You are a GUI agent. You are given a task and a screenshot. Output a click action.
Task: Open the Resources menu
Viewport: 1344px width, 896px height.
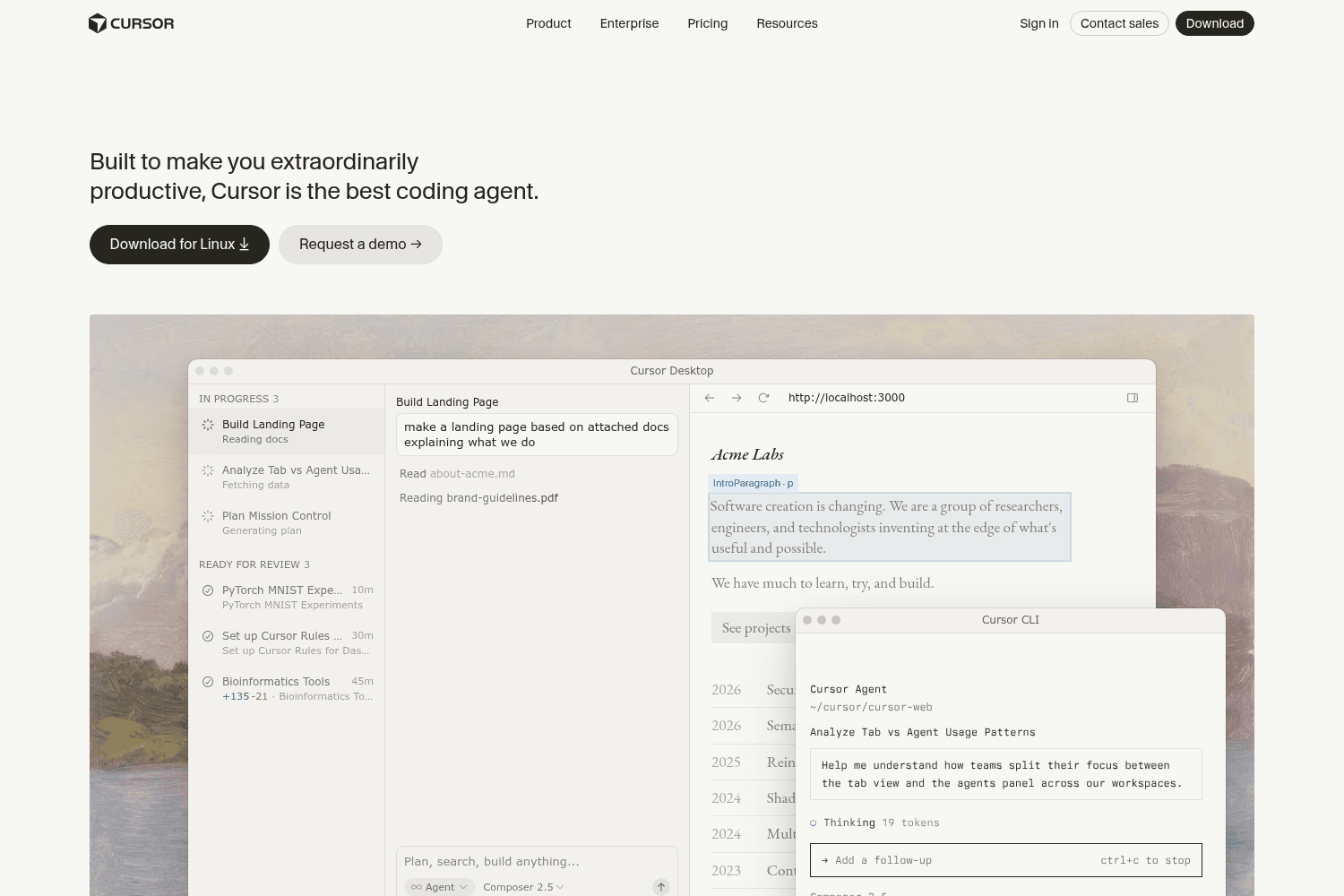787,23
